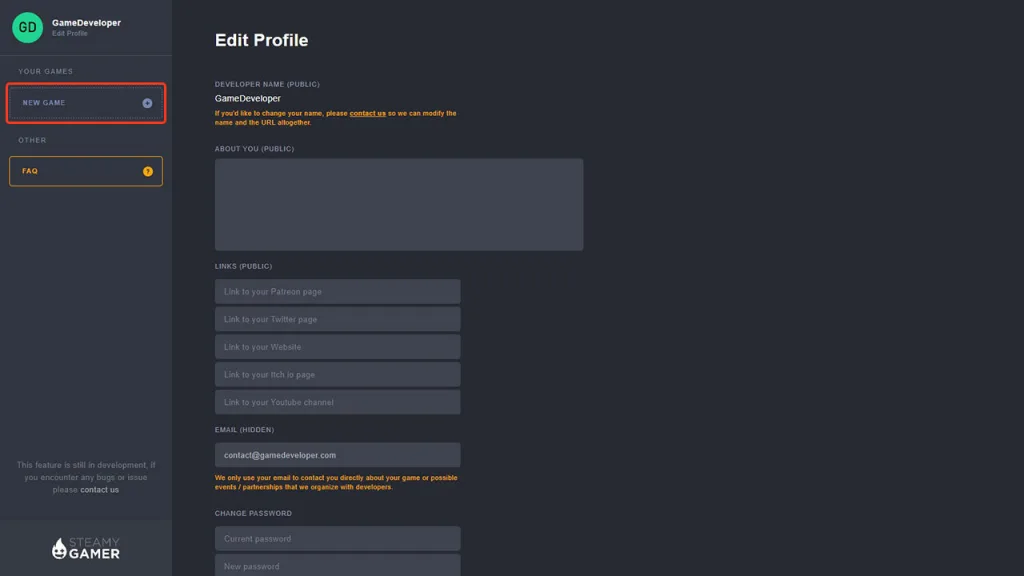Screen dimensions: 1024x576
Task: Click the Youtube channel link field
Action: pos(338,402)
